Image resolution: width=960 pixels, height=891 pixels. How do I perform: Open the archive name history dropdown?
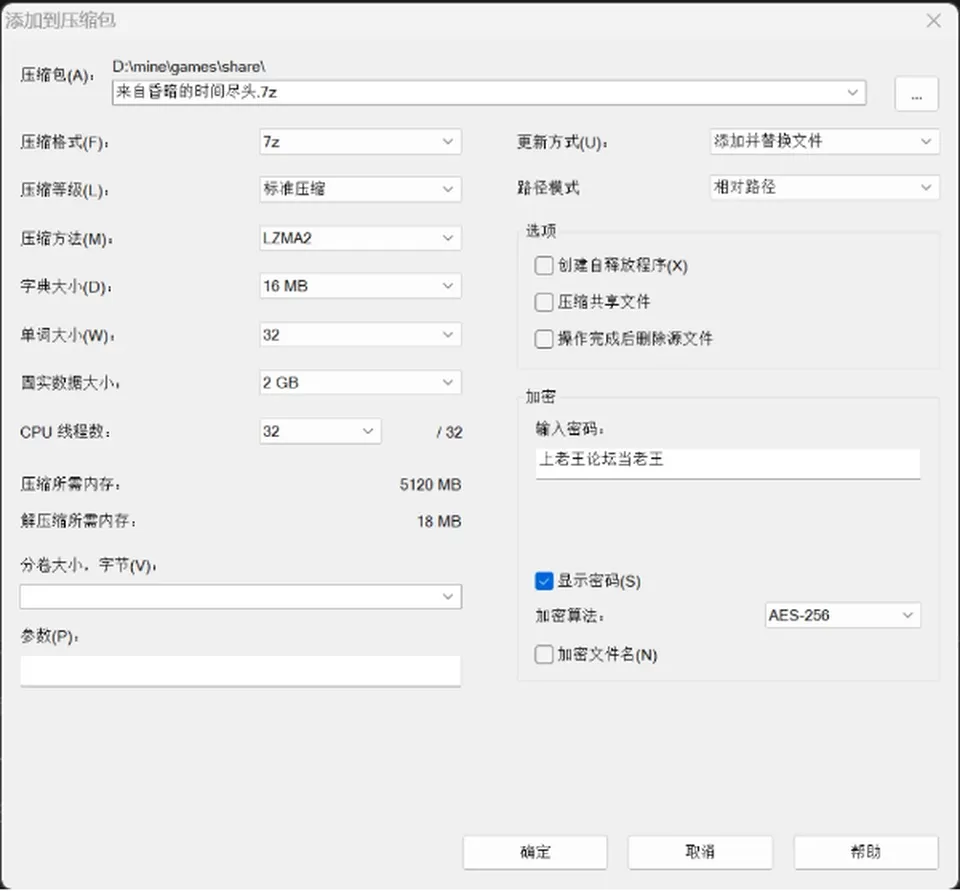tap(852, 92)
